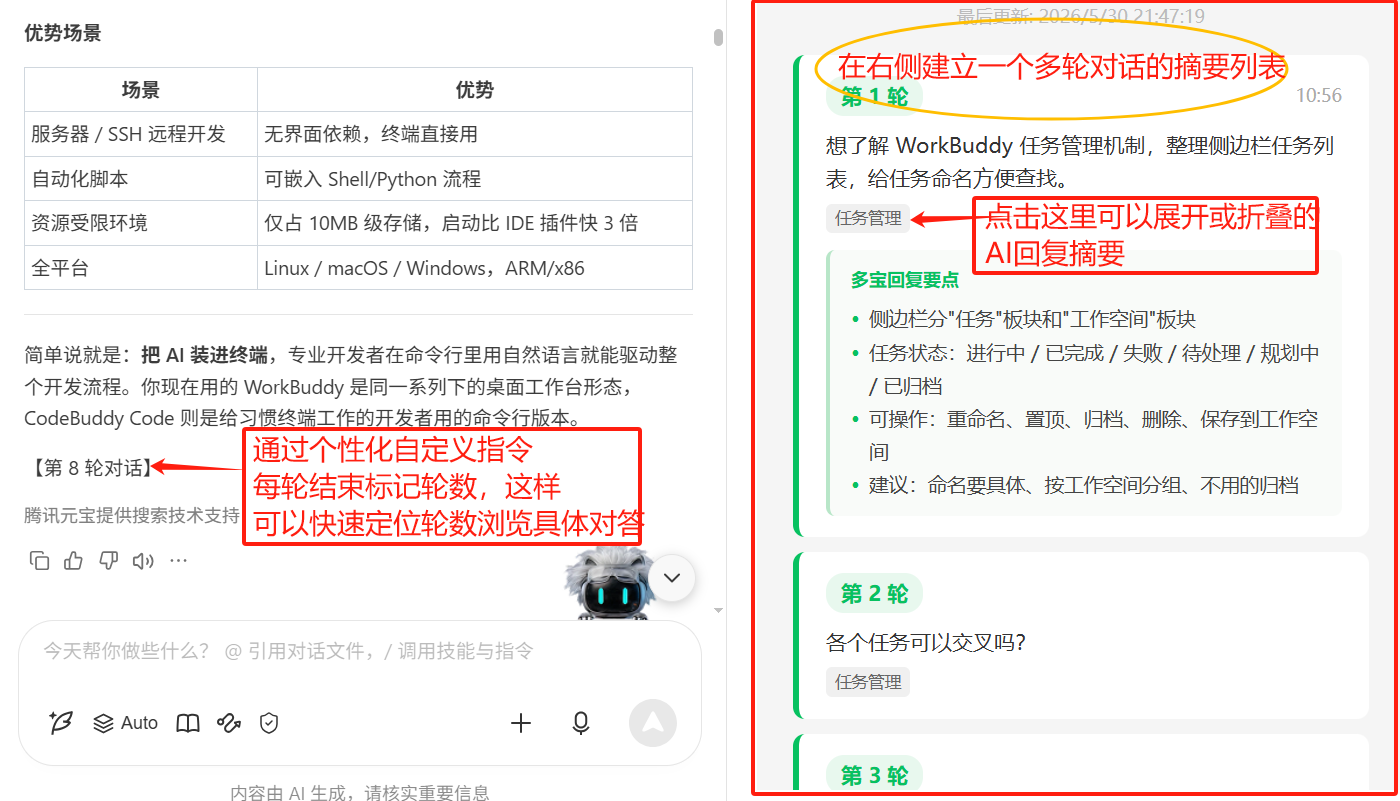Click the 优势 table header cell
1400x801 pixels.
[x=475, y=90]
